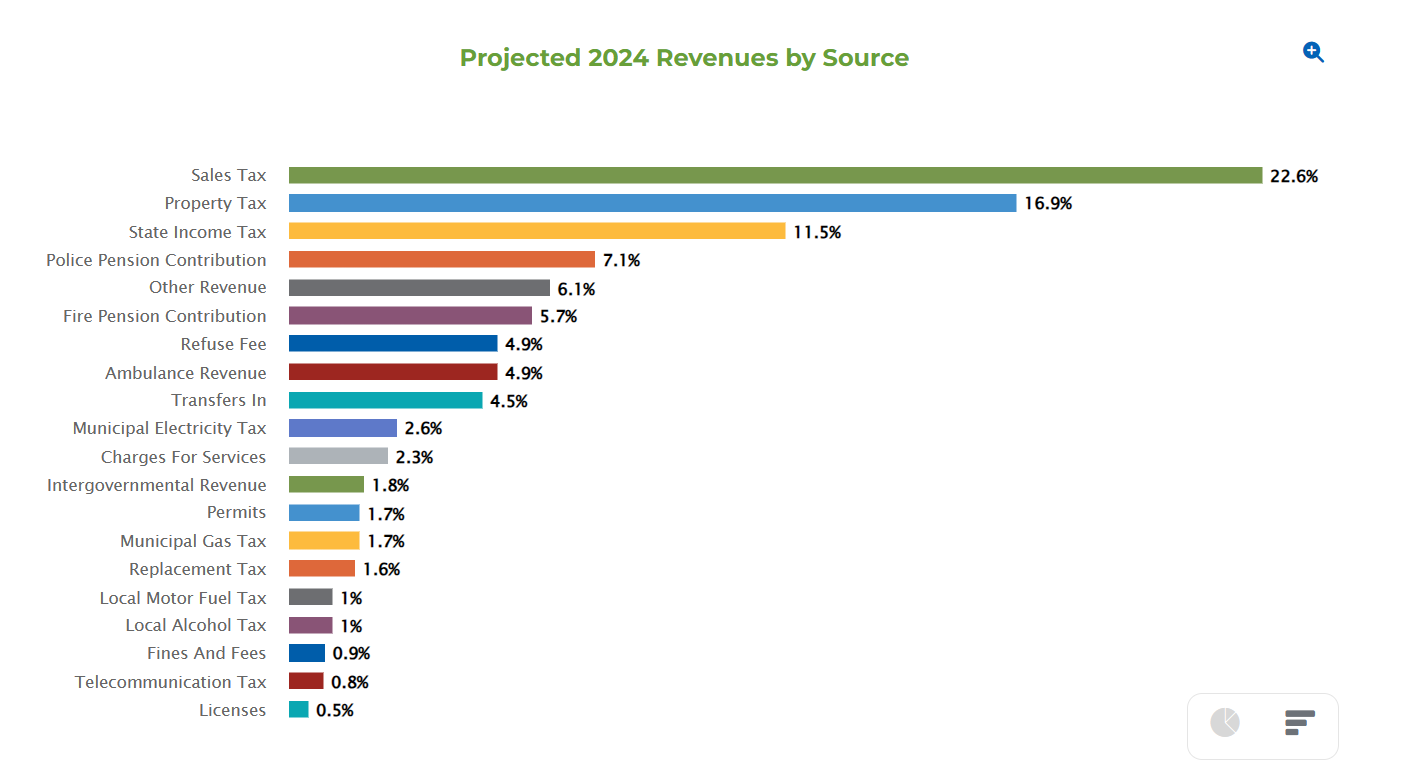Click the 5.7% value

[558, 317]
